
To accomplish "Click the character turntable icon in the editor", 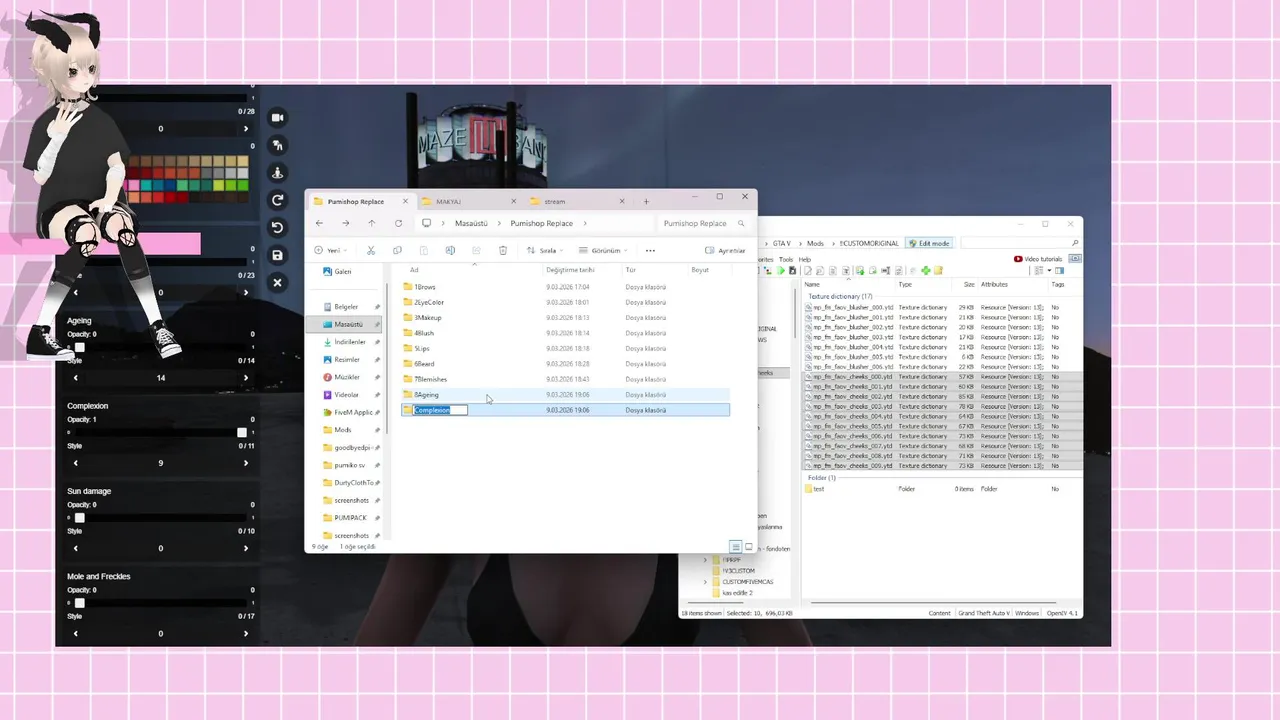I will click(278, 173).
